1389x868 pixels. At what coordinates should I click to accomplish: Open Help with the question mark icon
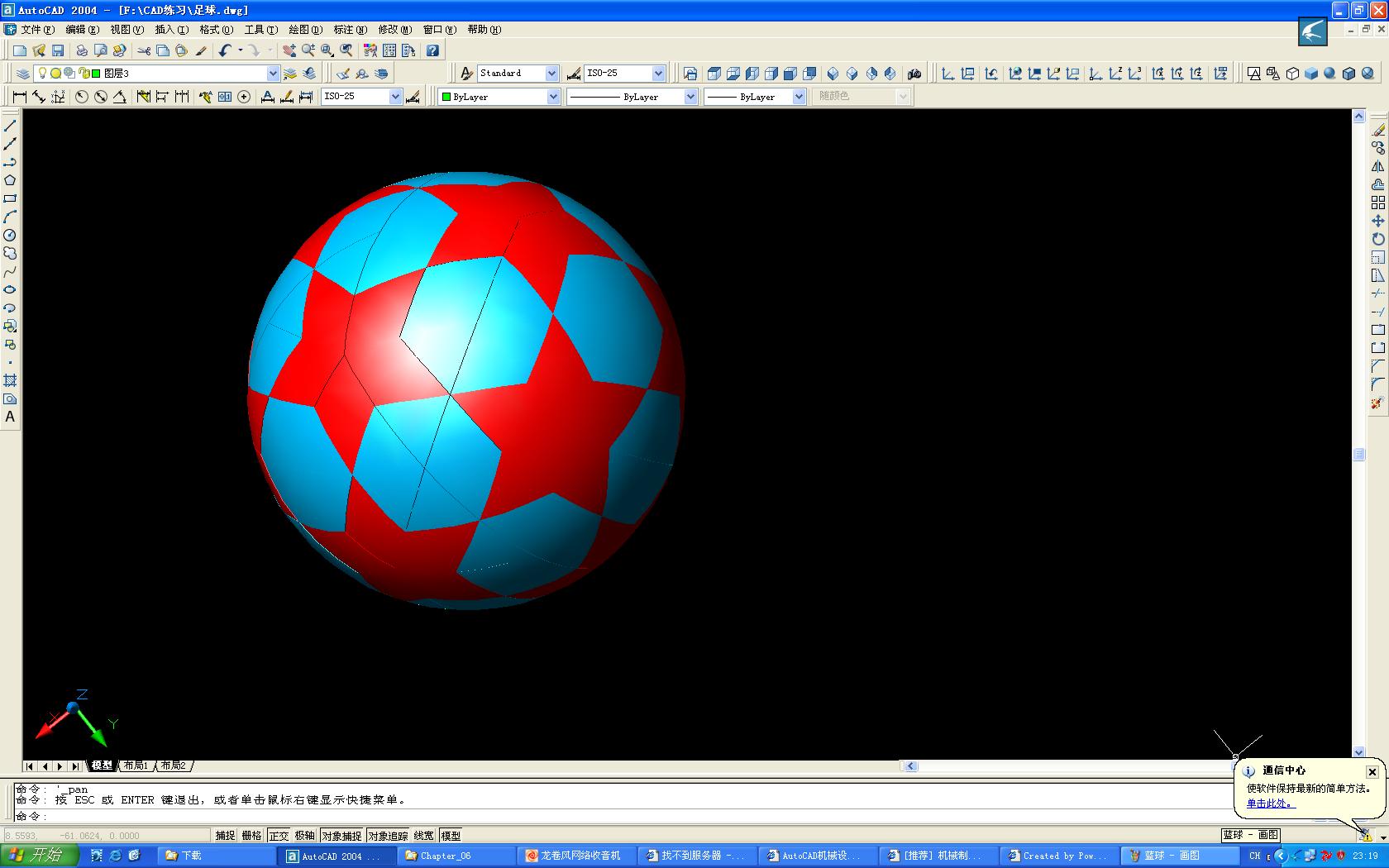pos(432,50)
